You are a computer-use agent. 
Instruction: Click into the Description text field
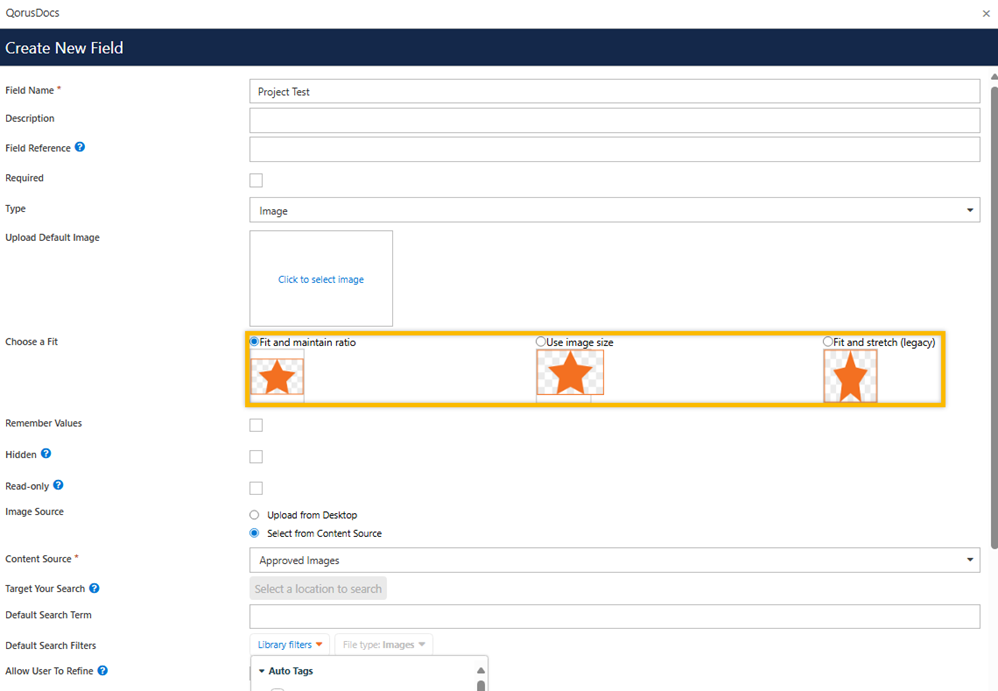click(614, 121)
